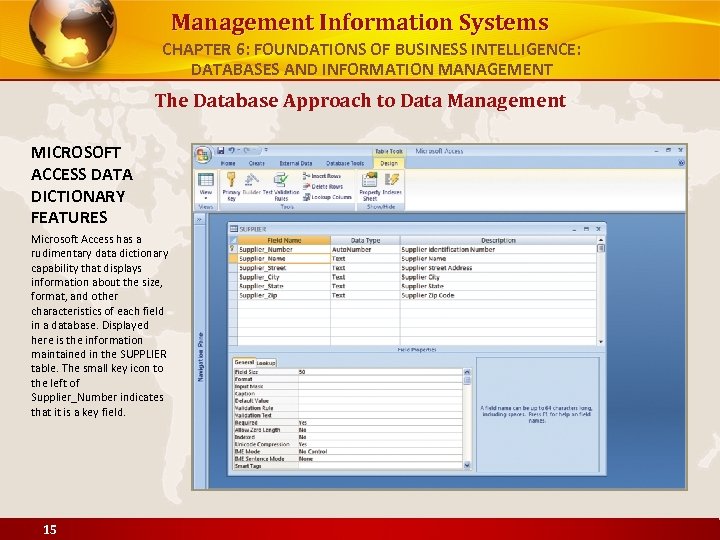720x540 pixels.
Task: Click the SUPPLIER table window icon
Action: point(234,229)
